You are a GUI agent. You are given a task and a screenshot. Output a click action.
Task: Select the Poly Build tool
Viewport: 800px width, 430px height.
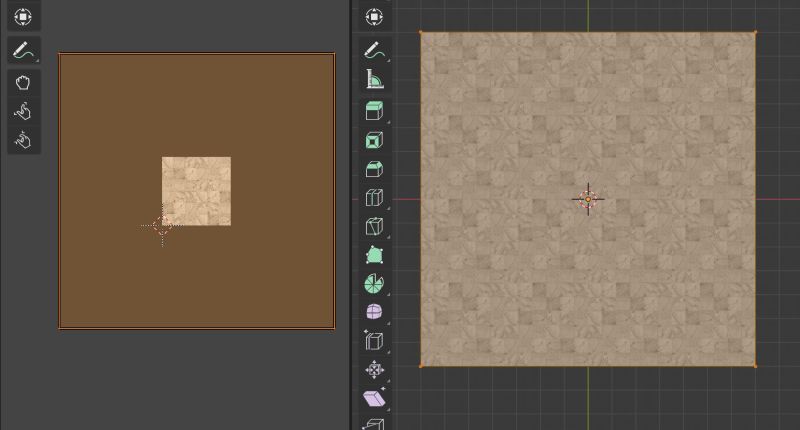pyautogui.click(x=374, y=255)
